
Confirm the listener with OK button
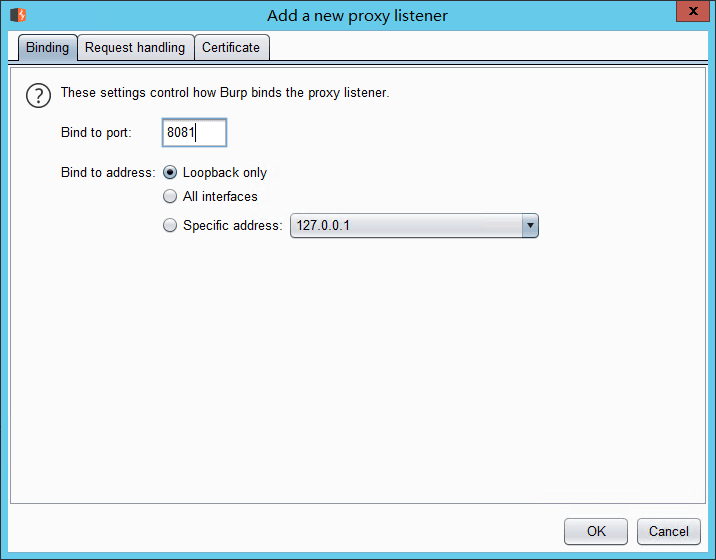click(596, 531)
